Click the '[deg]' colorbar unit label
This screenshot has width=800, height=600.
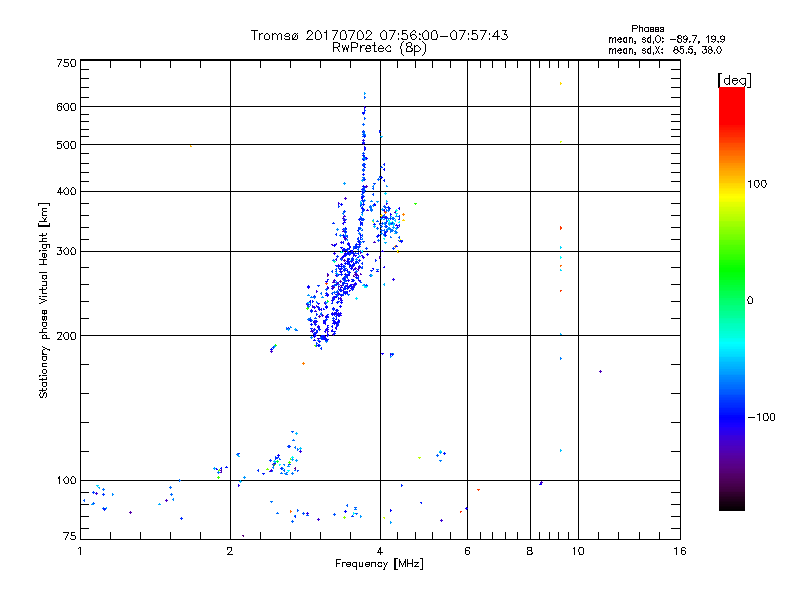734,80
